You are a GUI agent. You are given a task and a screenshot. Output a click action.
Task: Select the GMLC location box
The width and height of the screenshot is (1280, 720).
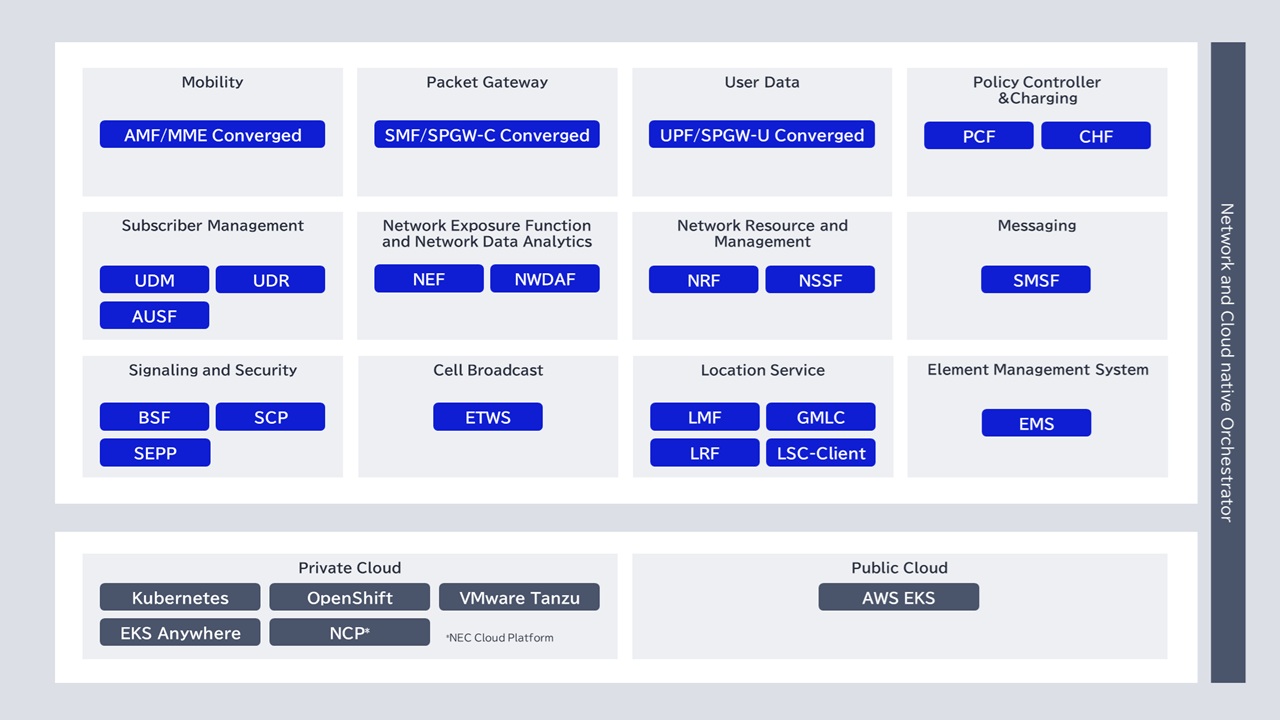pyautogui.click(x=821, y=417)
